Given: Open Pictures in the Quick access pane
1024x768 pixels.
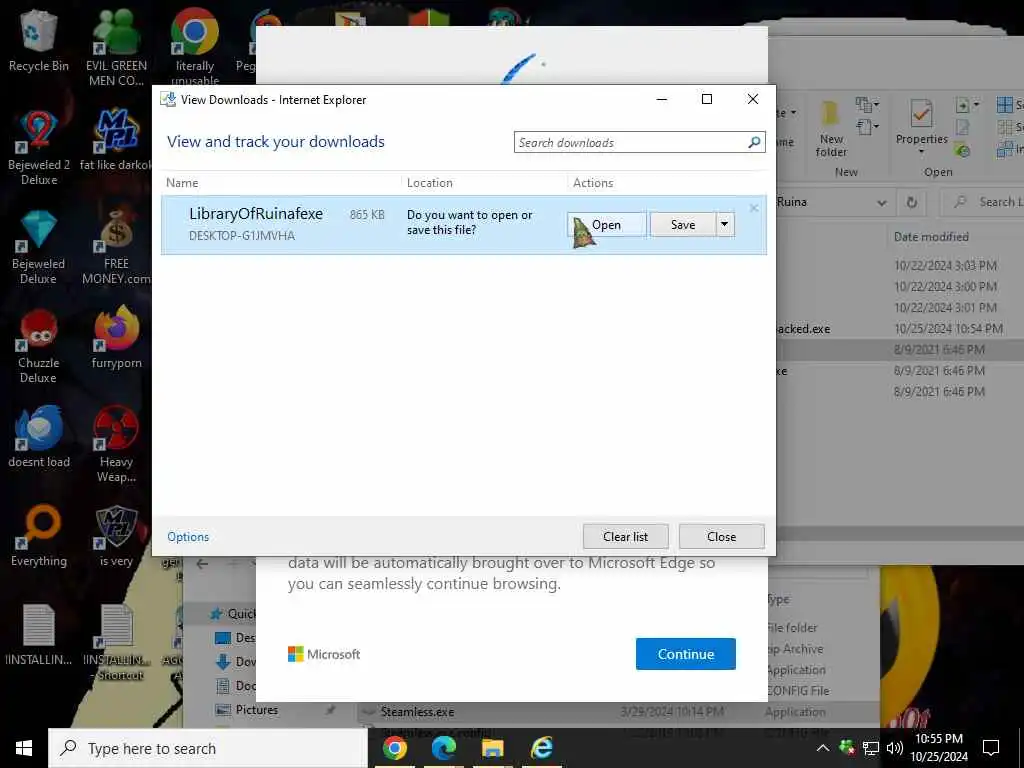Looking at the screenshot, I should 257,710.
